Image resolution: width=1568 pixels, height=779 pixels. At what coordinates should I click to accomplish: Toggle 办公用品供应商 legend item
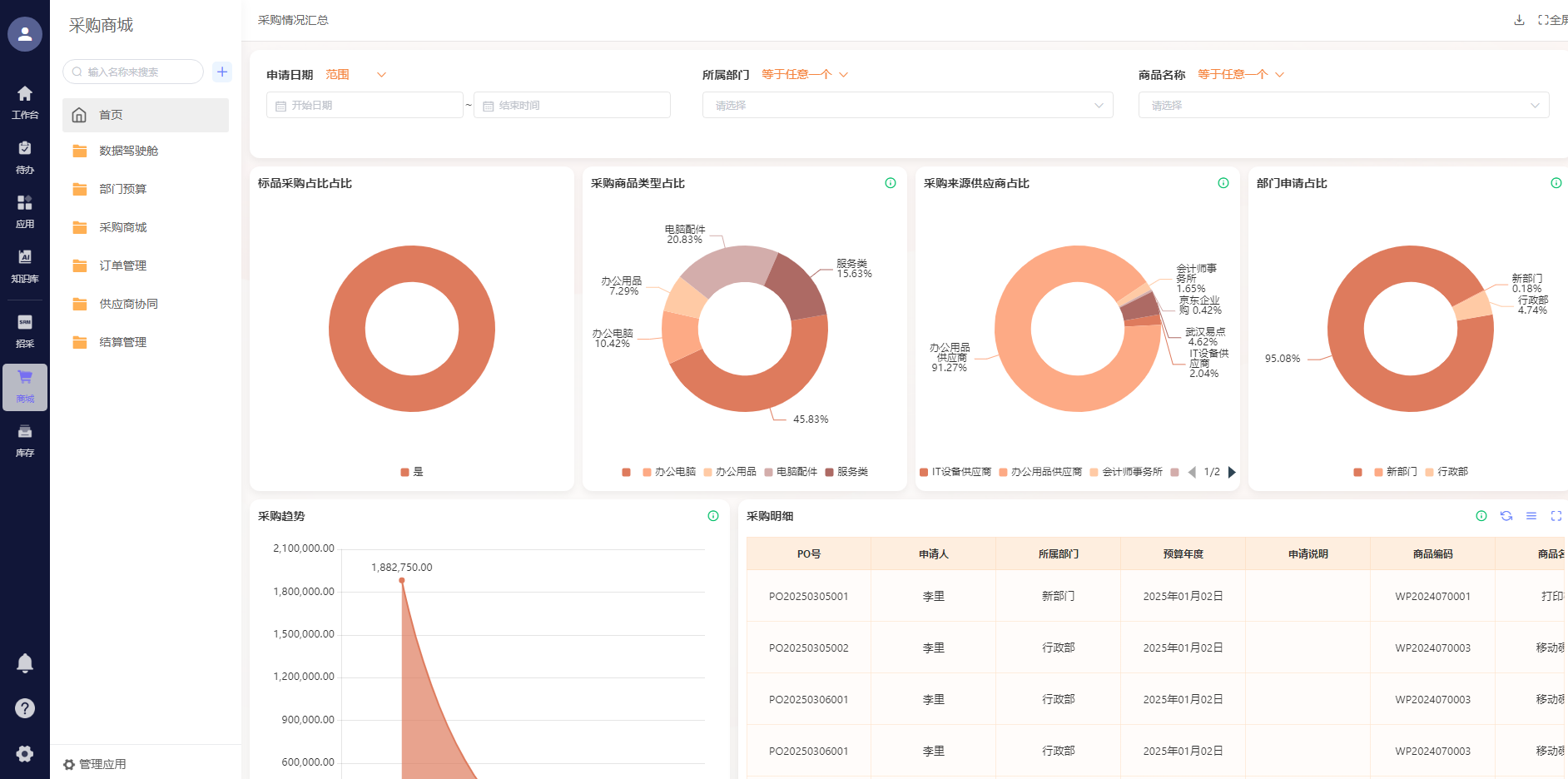point(1040,472)
